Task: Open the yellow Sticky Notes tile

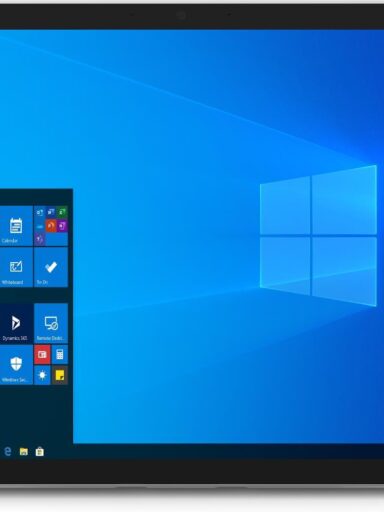Action: point(60,375)
